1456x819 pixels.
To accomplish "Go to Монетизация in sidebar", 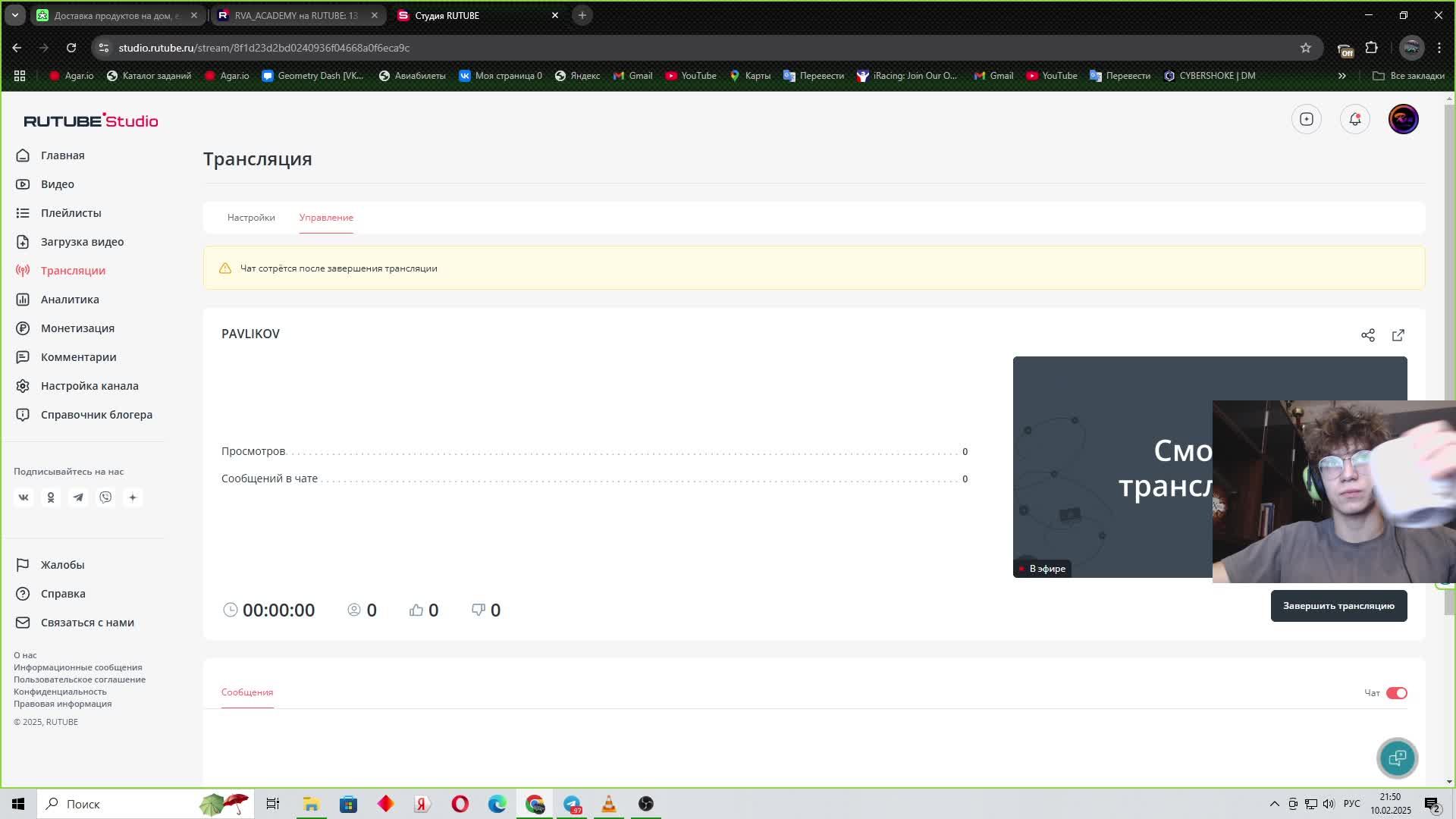I will tap(77, 328).
